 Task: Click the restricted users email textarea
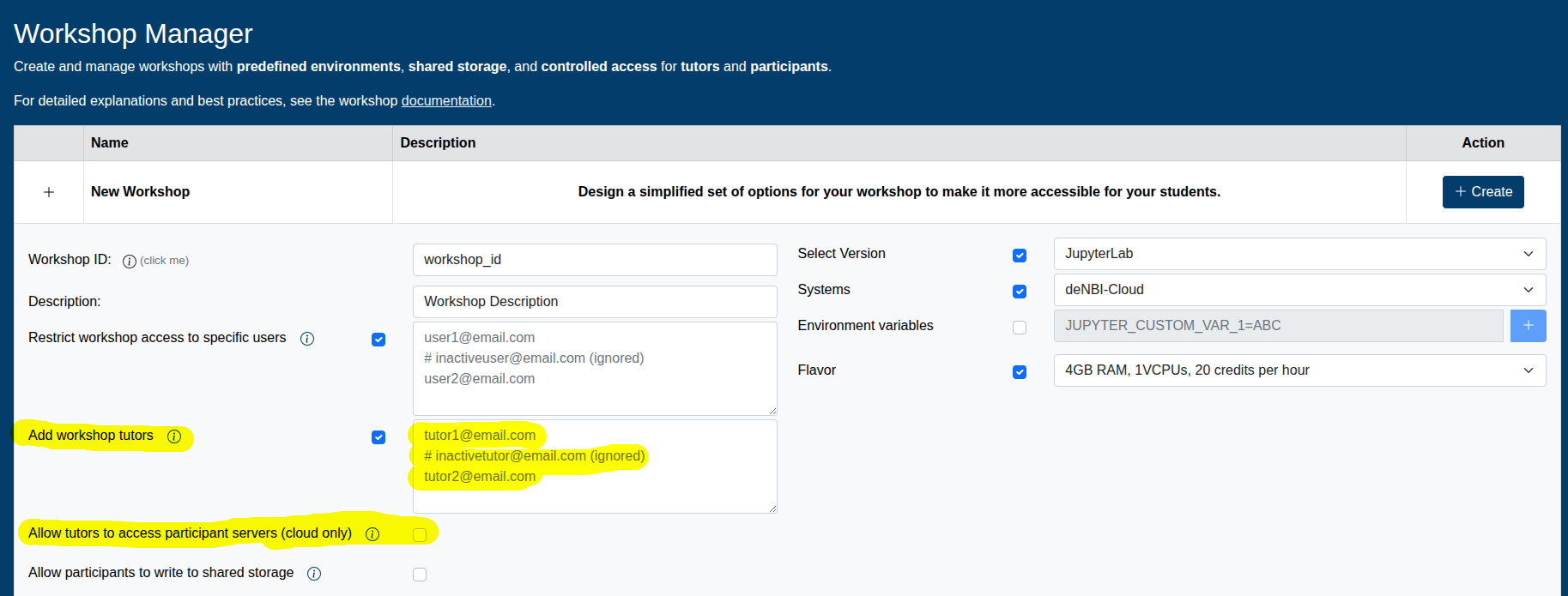(x=595, y=369)
